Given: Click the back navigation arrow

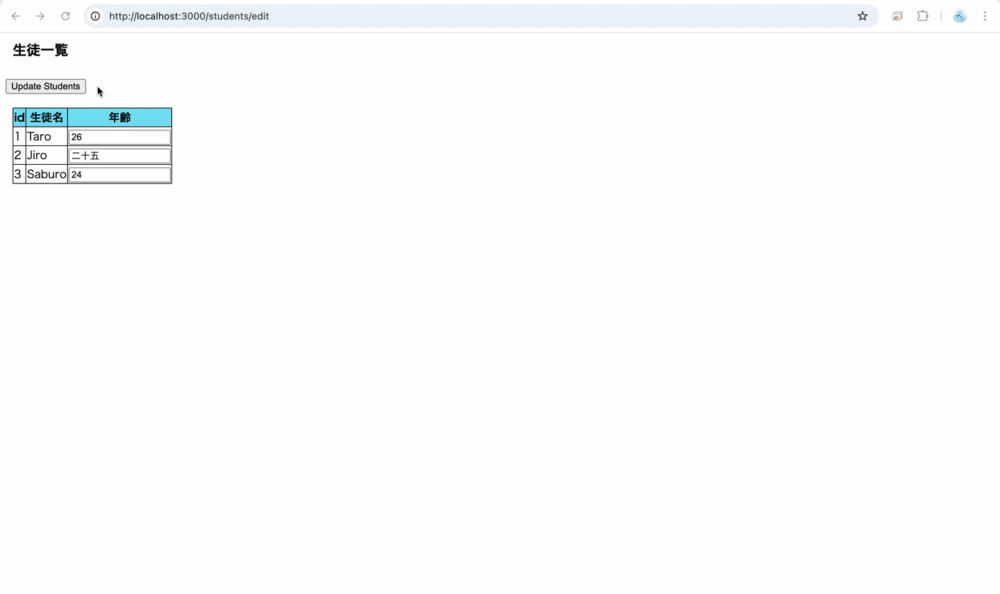Looking at the screenshot, I should click(x=14, y=16).
